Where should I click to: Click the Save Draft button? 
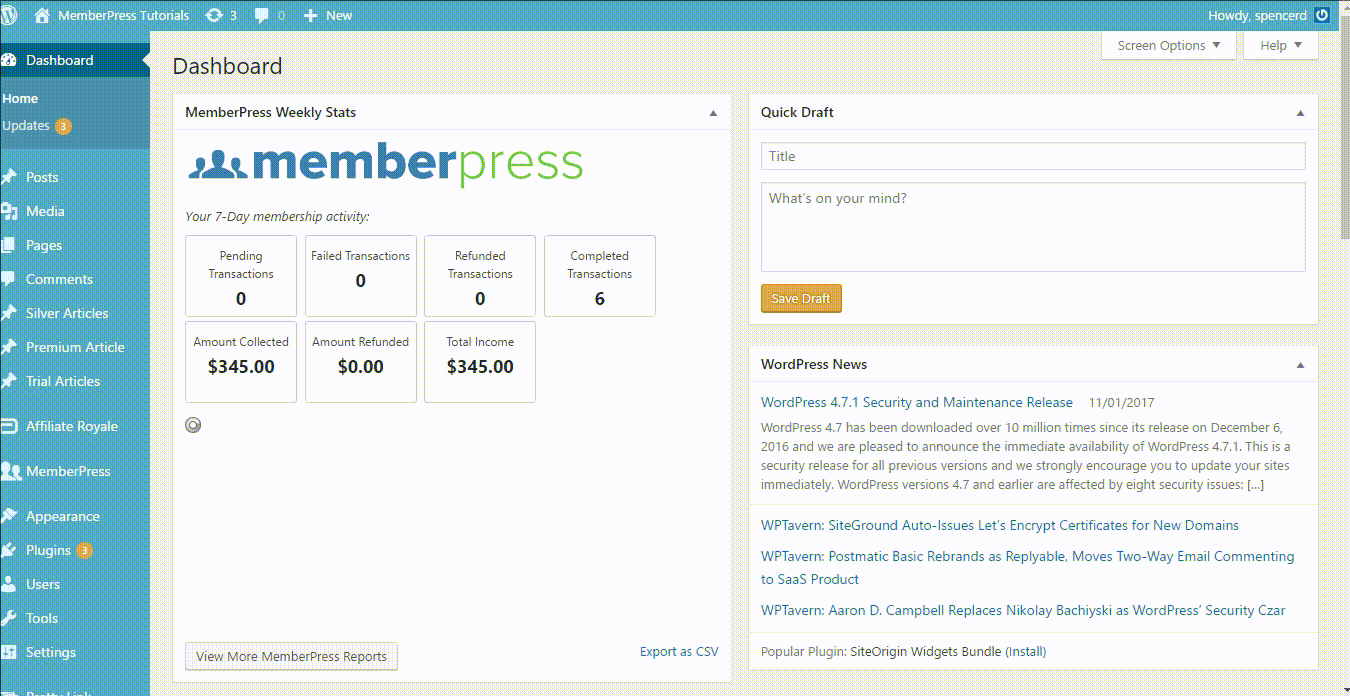pos(801,299)
